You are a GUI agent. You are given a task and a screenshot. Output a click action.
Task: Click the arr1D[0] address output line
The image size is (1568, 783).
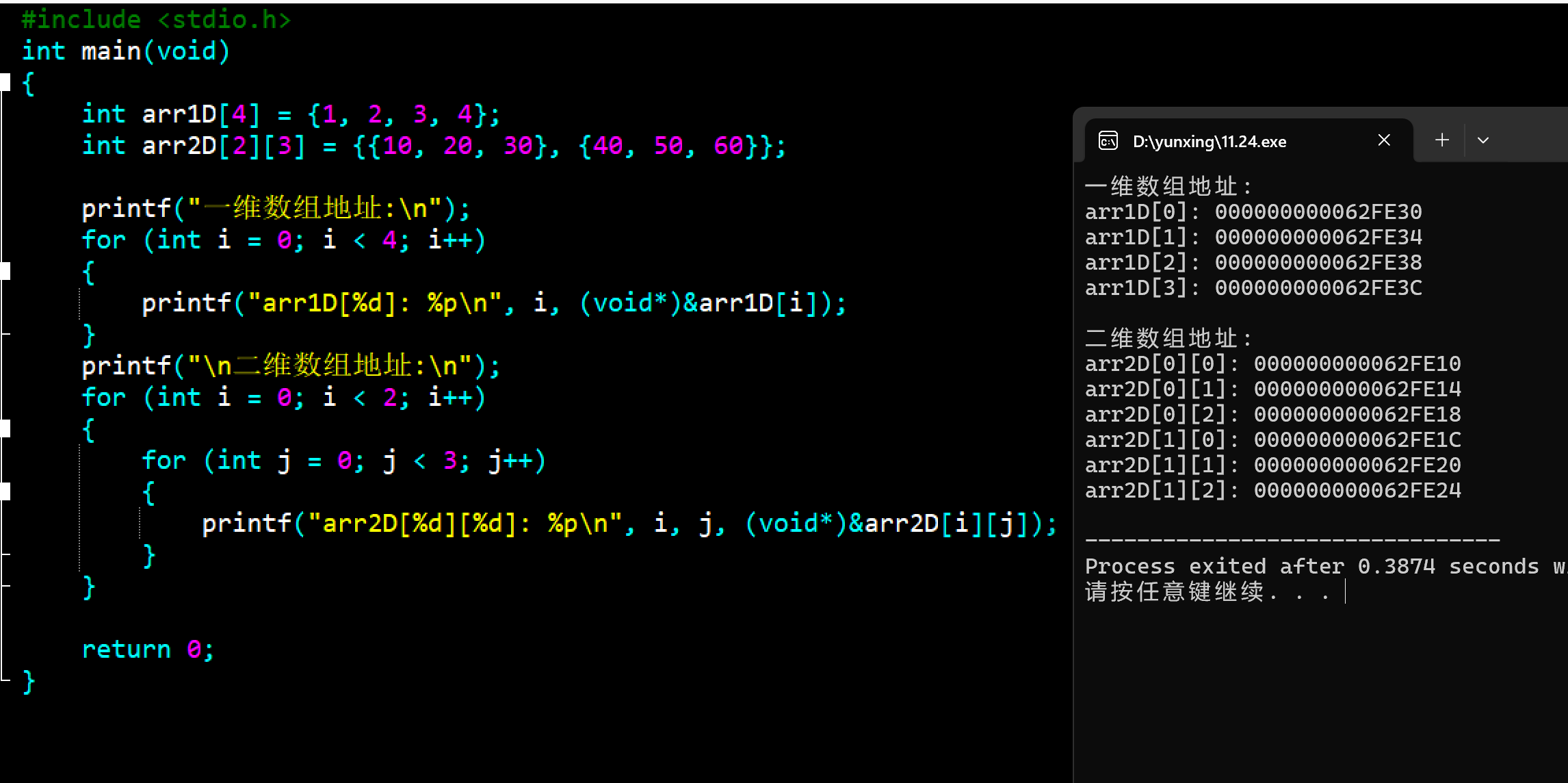tap(1253, 212)
